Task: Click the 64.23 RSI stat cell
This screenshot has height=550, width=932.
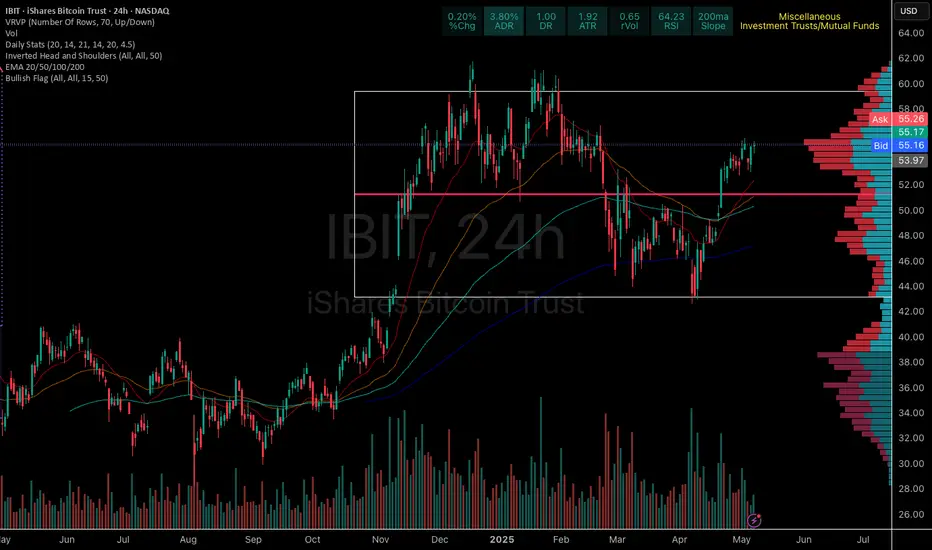Action: (671, 21)
